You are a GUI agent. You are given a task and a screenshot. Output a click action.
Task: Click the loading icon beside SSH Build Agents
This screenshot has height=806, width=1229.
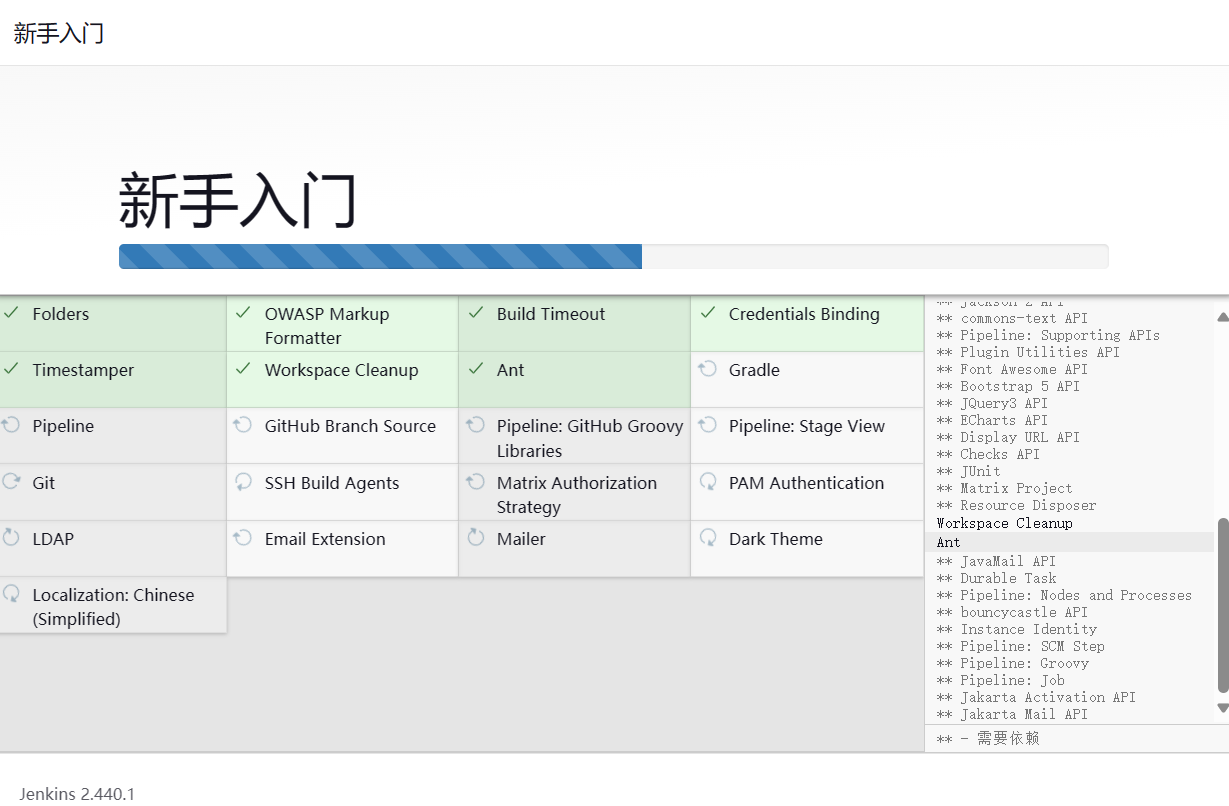coord(243,482)
